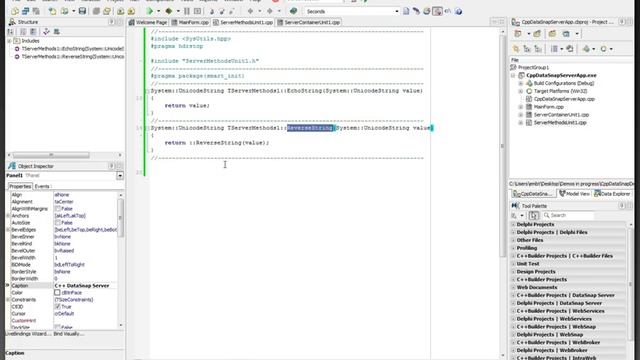
Task: Click the Save All toolbar icon
Action: click(96, 11)
